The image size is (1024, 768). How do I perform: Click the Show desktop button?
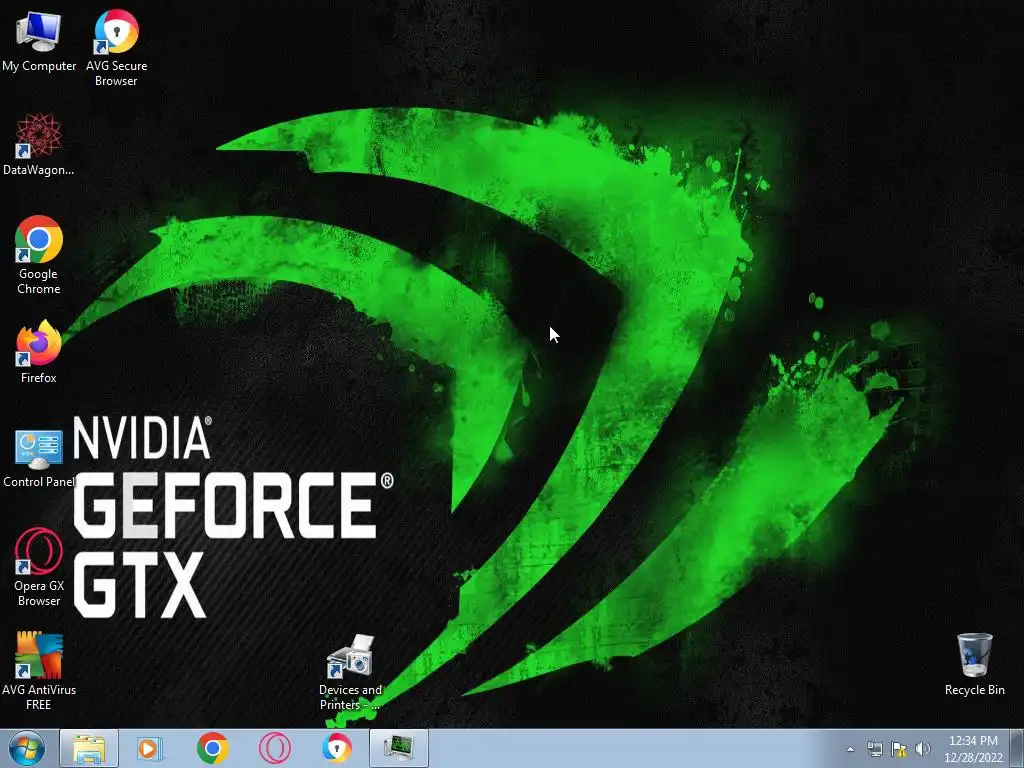point(1017,748)
